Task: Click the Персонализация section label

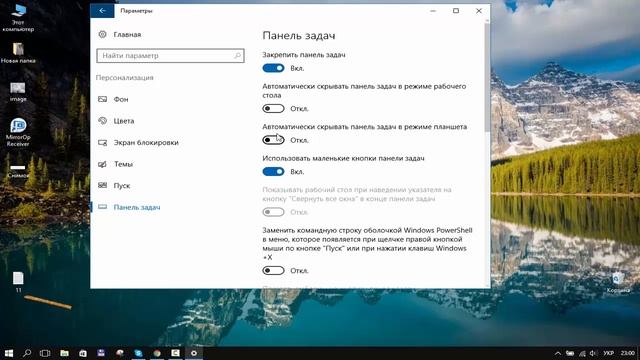Action: pyautogui.click(x=124, y=78)
